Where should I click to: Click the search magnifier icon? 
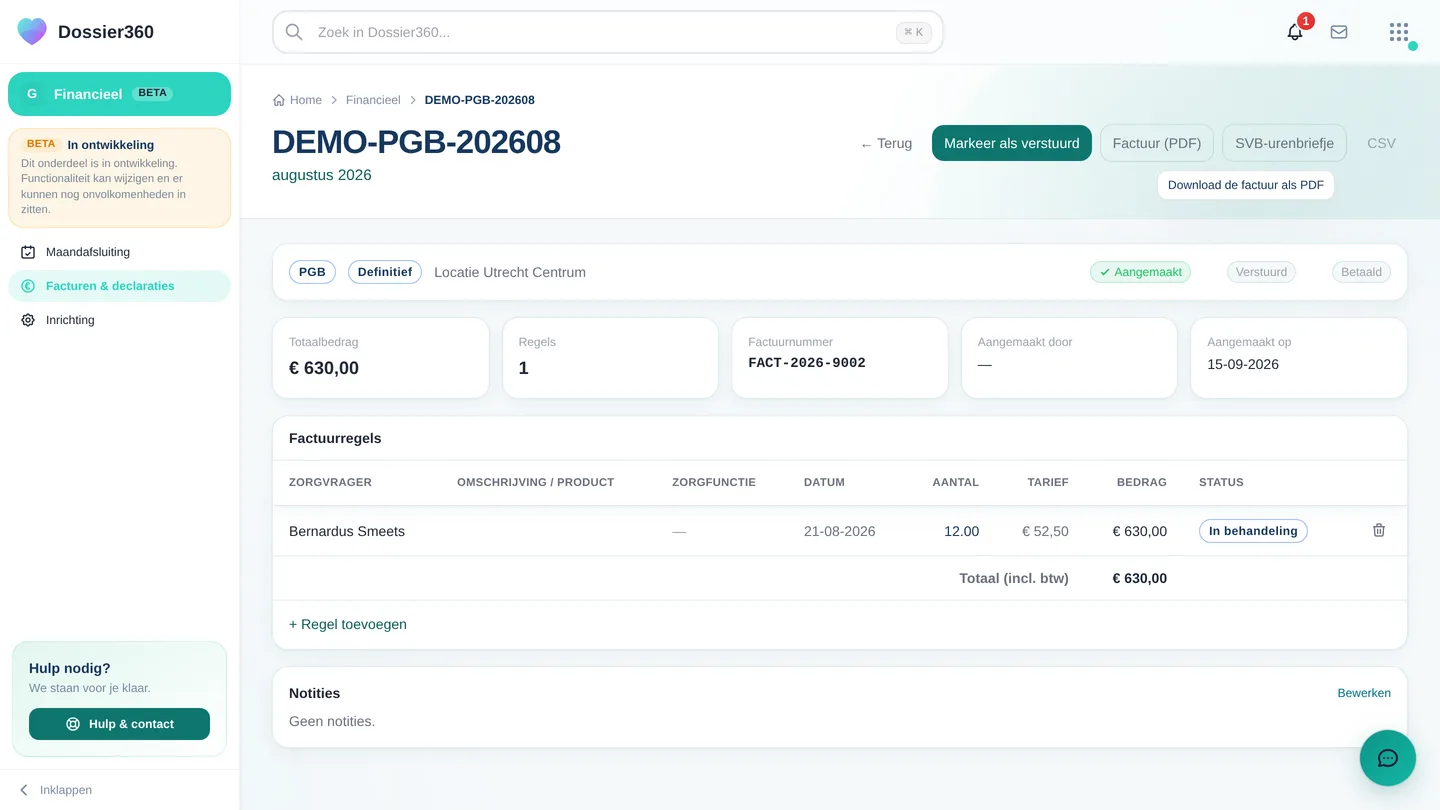294,32
